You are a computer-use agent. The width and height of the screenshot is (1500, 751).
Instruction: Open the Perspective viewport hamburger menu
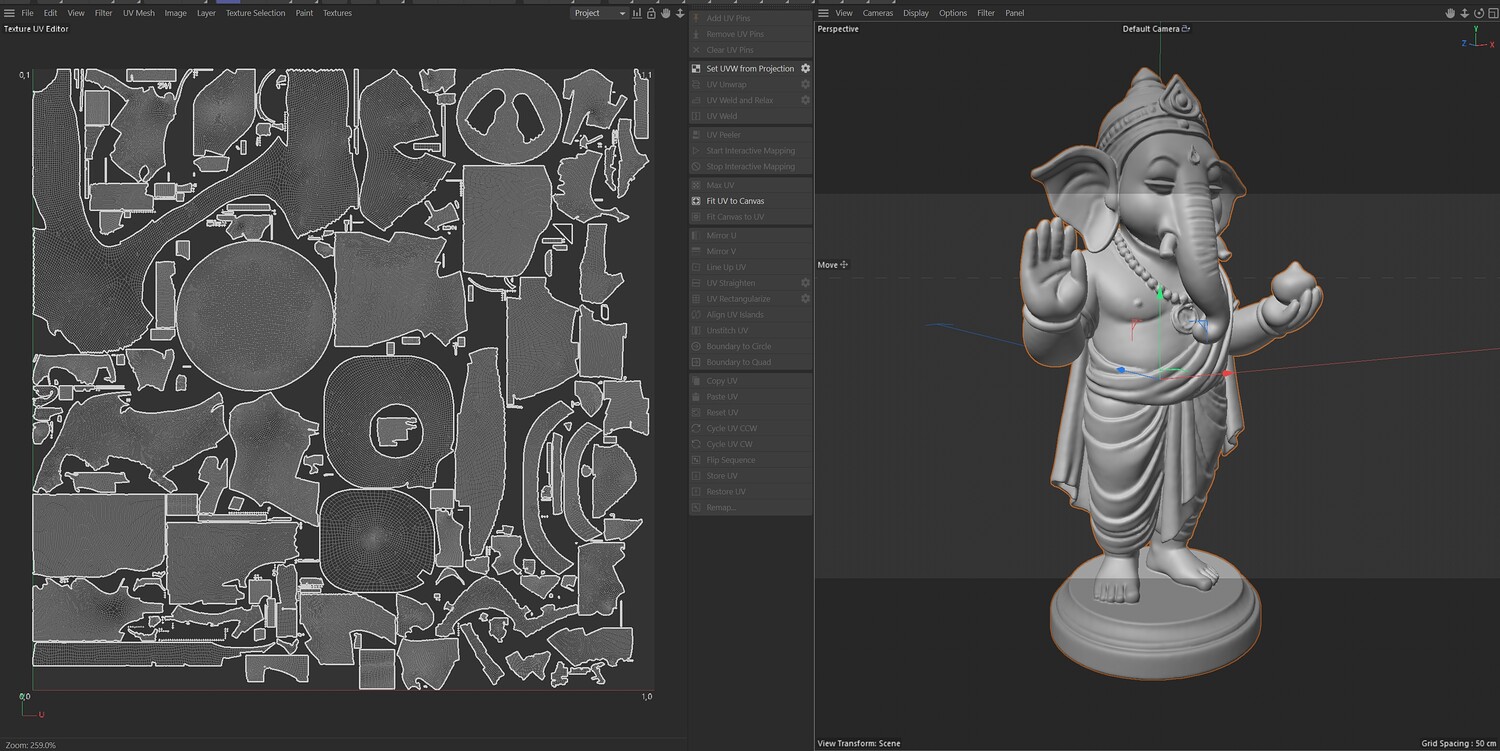[823, 13]
